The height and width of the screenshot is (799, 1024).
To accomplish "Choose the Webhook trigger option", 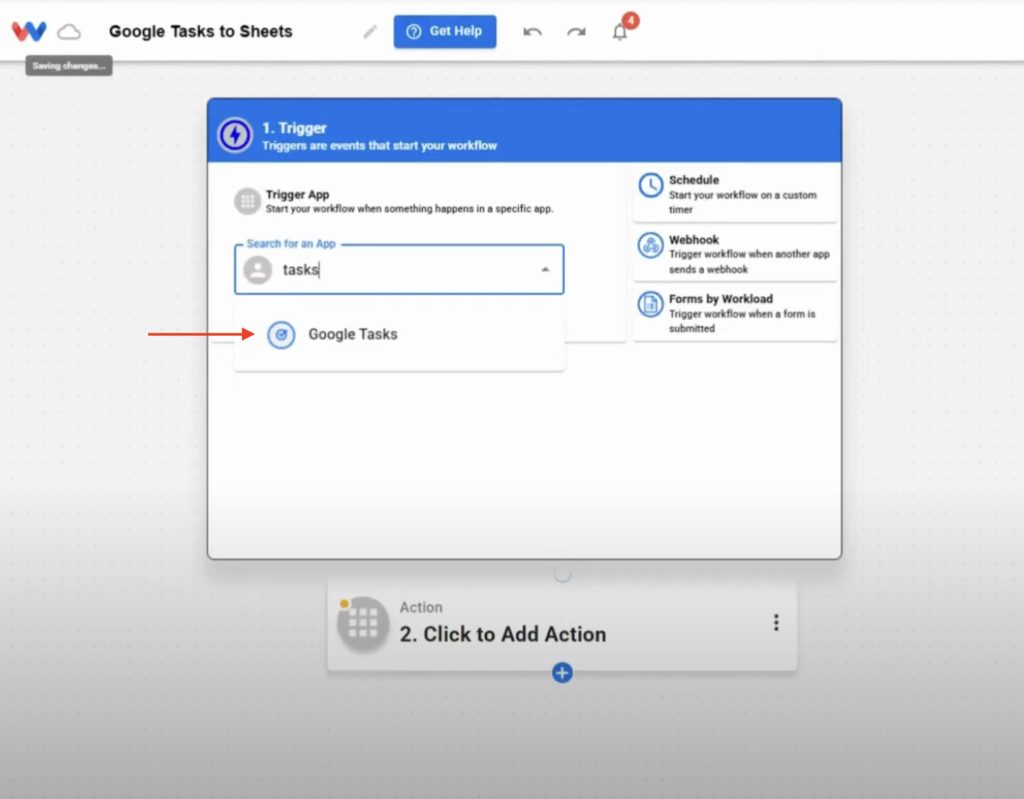I will 735,254.
